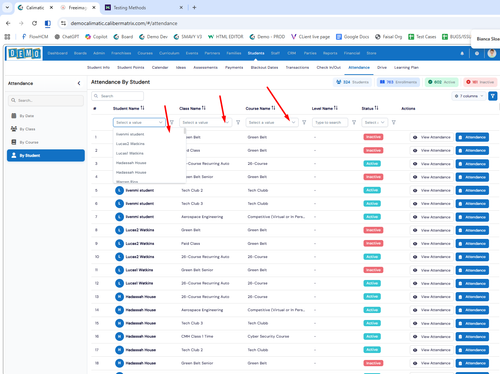500x374 pixels.
Task: Open the Status filter dropdown
Action: [x=375, y=122]
